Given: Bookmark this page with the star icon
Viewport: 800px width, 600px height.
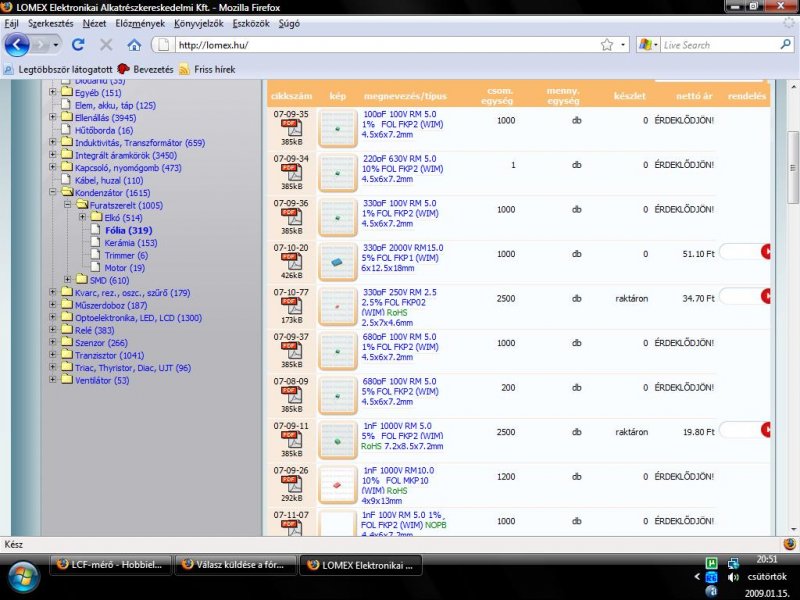Looking at the screenshot, I should tap(607, 45).
